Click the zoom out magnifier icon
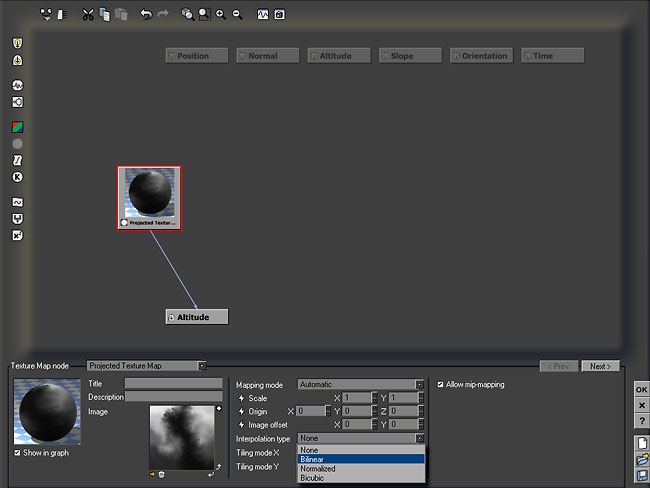 237,14
